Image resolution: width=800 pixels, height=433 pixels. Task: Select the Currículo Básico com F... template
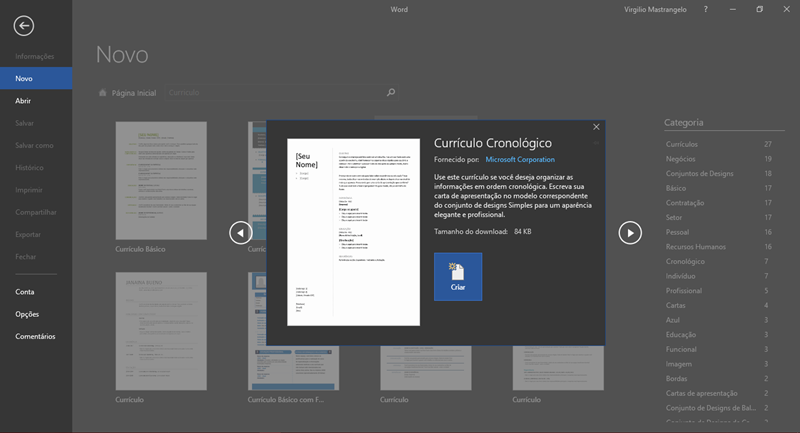pos(286,400)
